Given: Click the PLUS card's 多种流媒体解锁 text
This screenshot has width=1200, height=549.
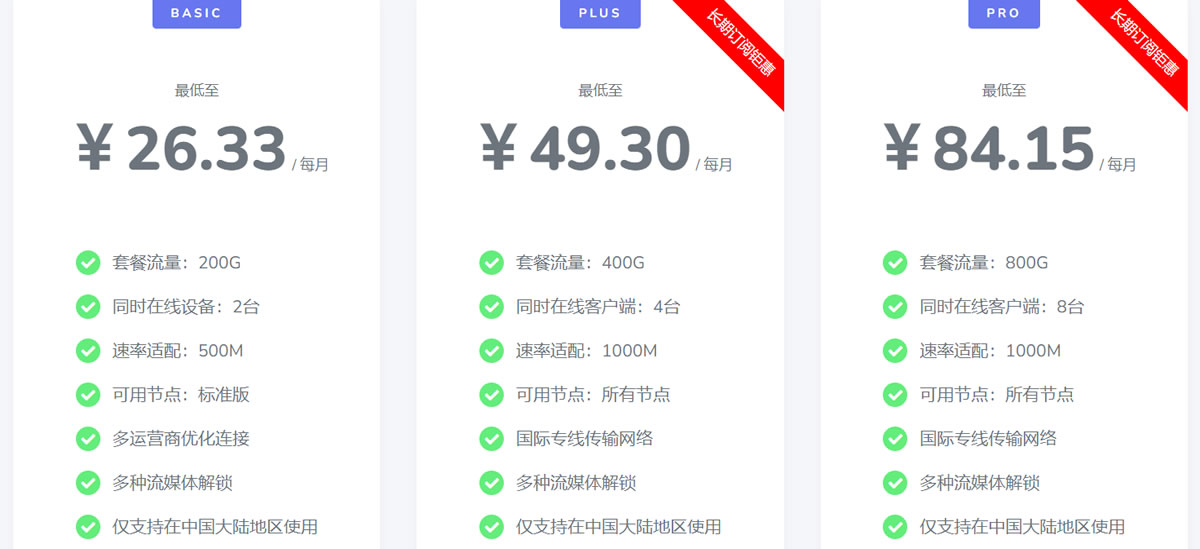Looking at the screenshot, I should coord(576,483).
